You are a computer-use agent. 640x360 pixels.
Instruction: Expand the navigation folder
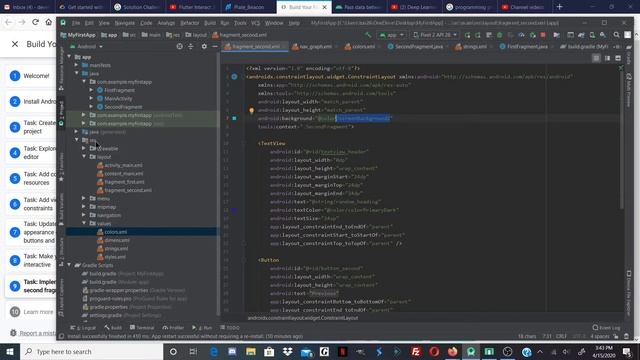(84, 215)
